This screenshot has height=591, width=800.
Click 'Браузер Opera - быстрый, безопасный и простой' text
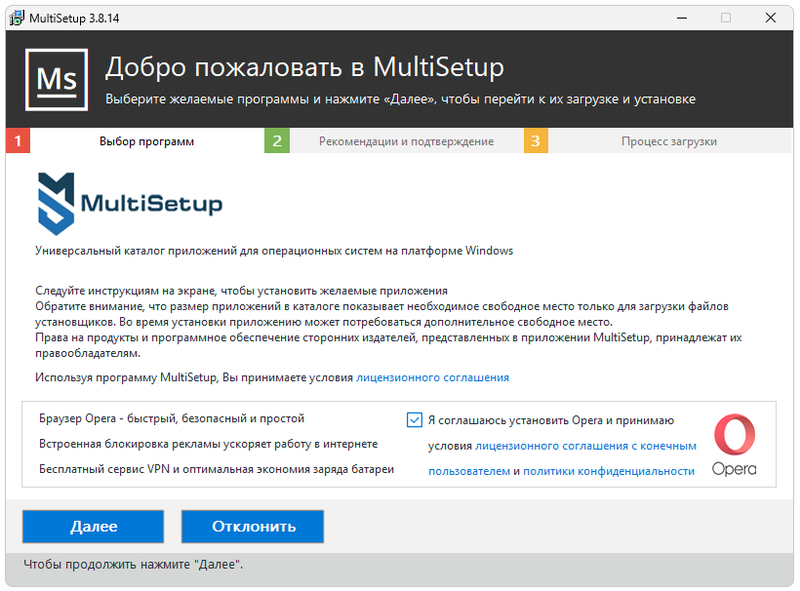coord(171,418)
